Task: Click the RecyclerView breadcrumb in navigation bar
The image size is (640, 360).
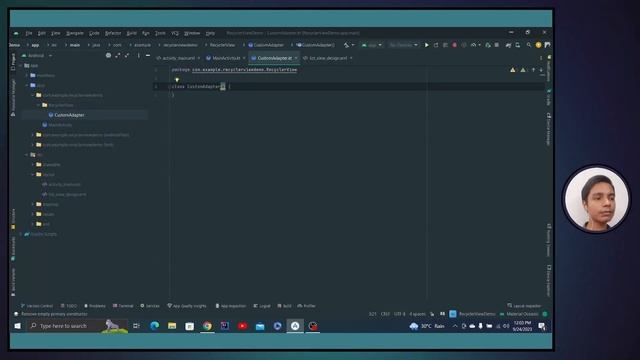Action: point(222,45)
